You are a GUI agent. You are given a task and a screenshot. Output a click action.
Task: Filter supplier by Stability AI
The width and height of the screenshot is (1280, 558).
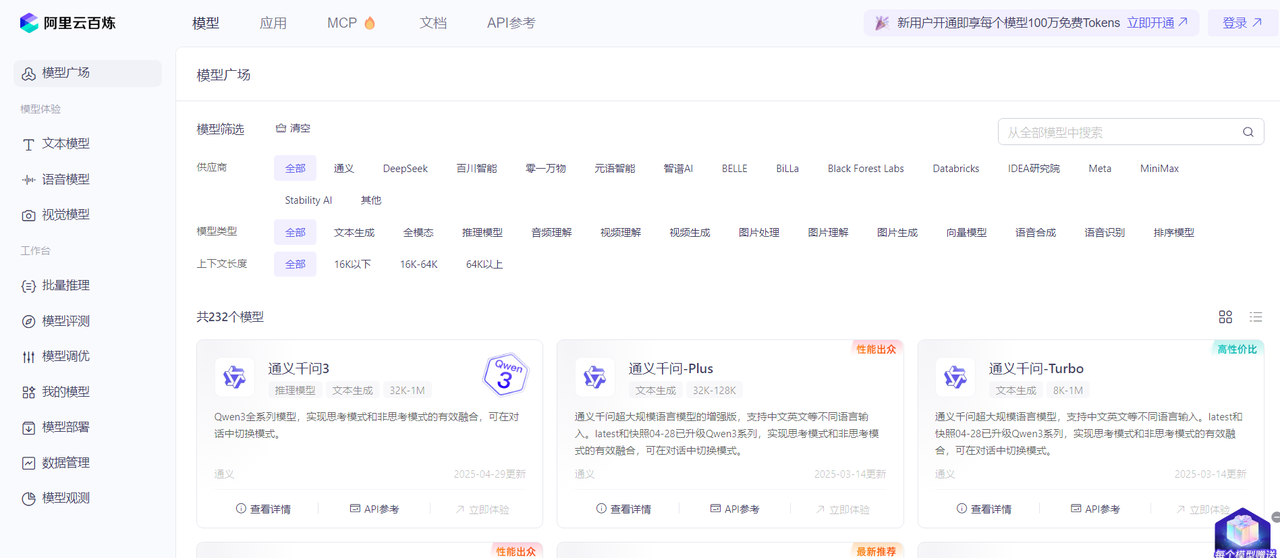308,200
